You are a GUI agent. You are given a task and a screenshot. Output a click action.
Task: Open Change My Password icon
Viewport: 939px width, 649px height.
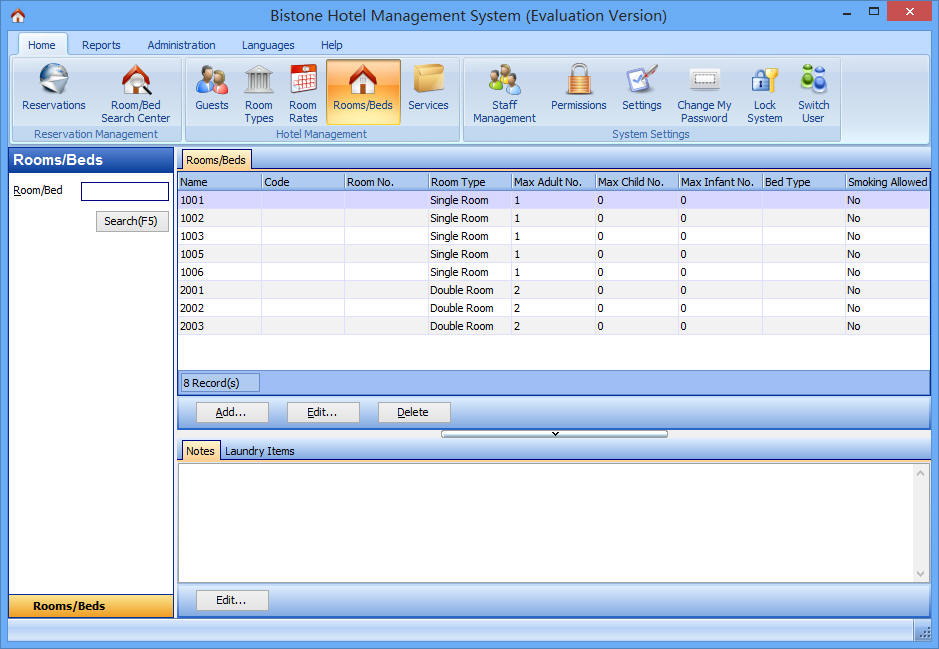[x=704, y=93]
